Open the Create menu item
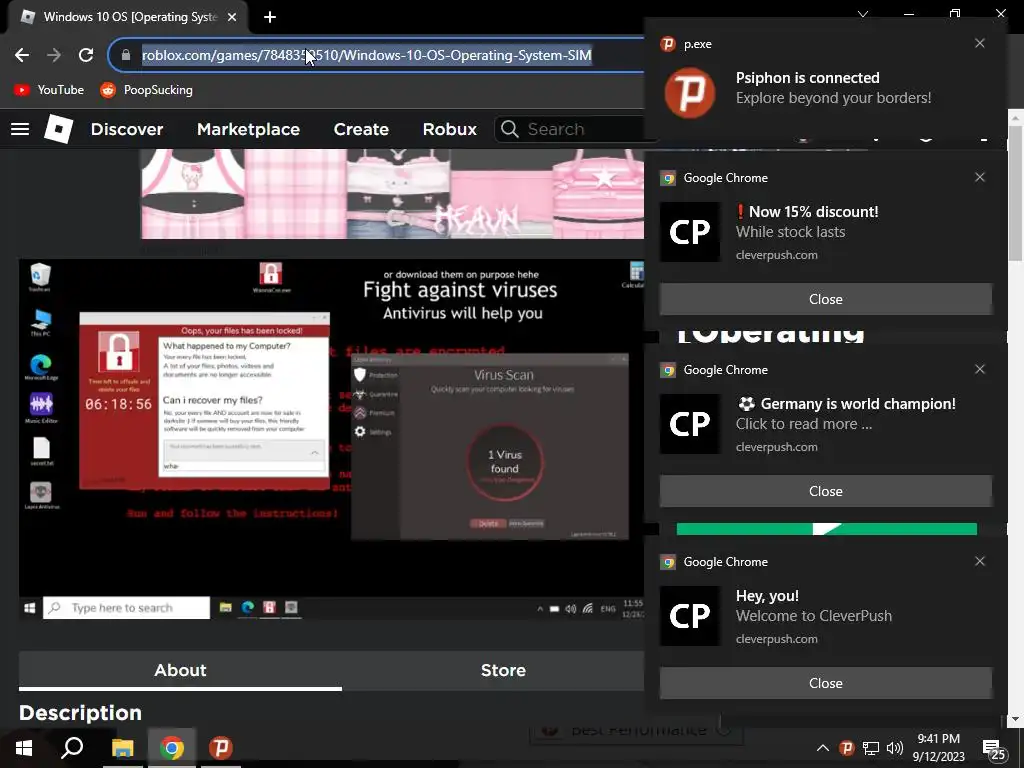This screenshot has width=1024, height=768. point(361,129)
